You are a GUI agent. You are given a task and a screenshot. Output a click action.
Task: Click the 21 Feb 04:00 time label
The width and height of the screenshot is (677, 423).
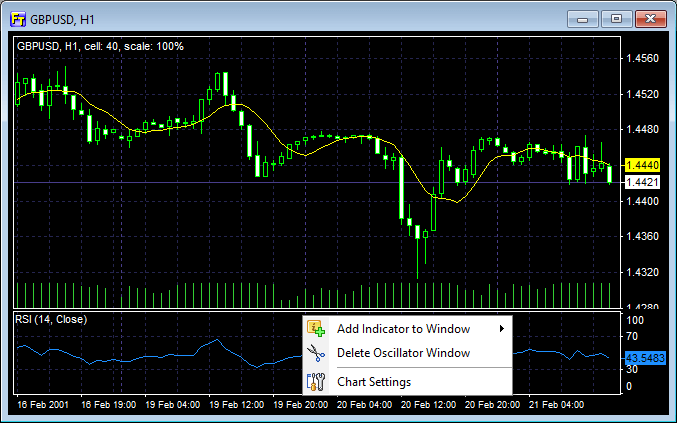pos(556,405)
